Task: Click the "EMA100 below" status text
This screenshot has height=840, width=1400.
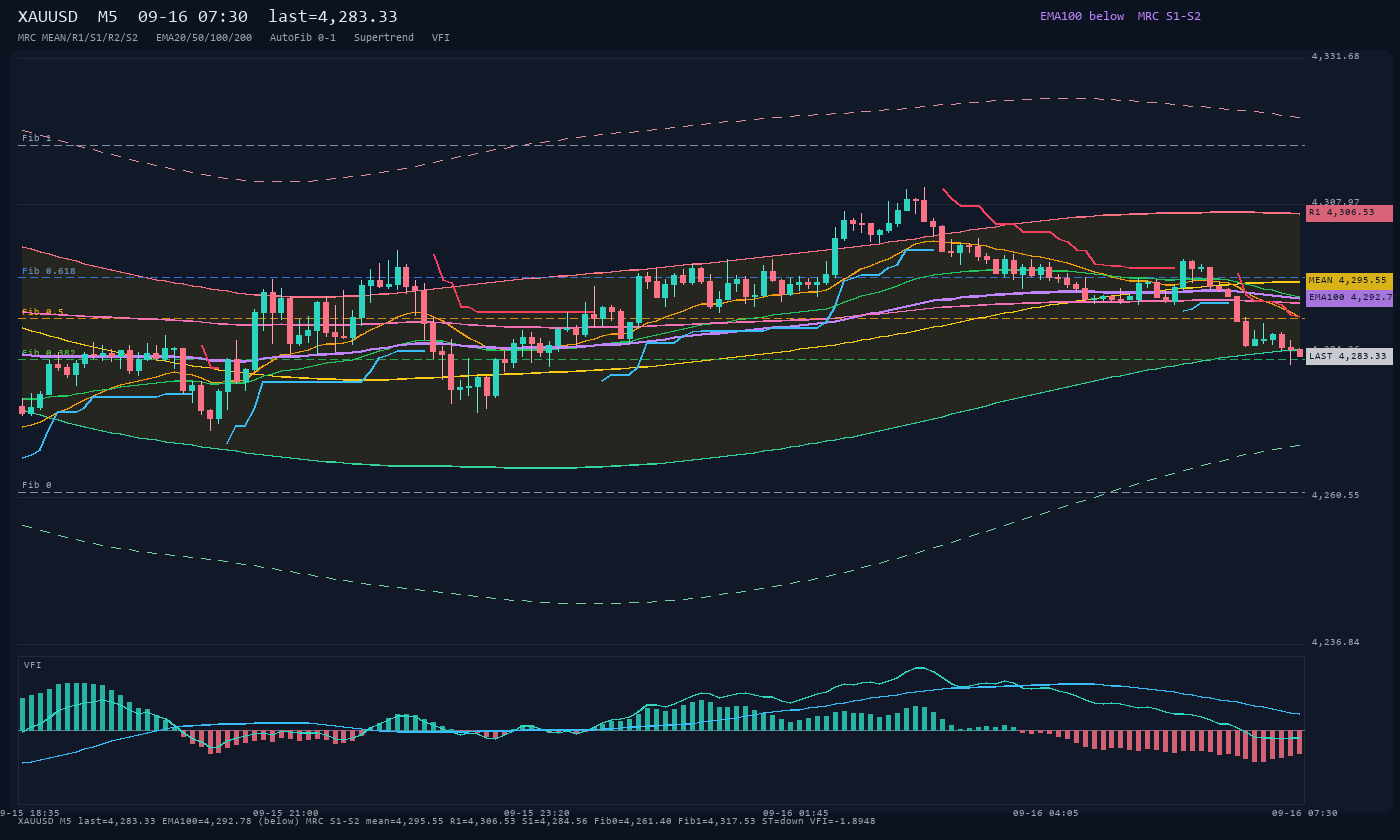Action: pos(1082,16)
